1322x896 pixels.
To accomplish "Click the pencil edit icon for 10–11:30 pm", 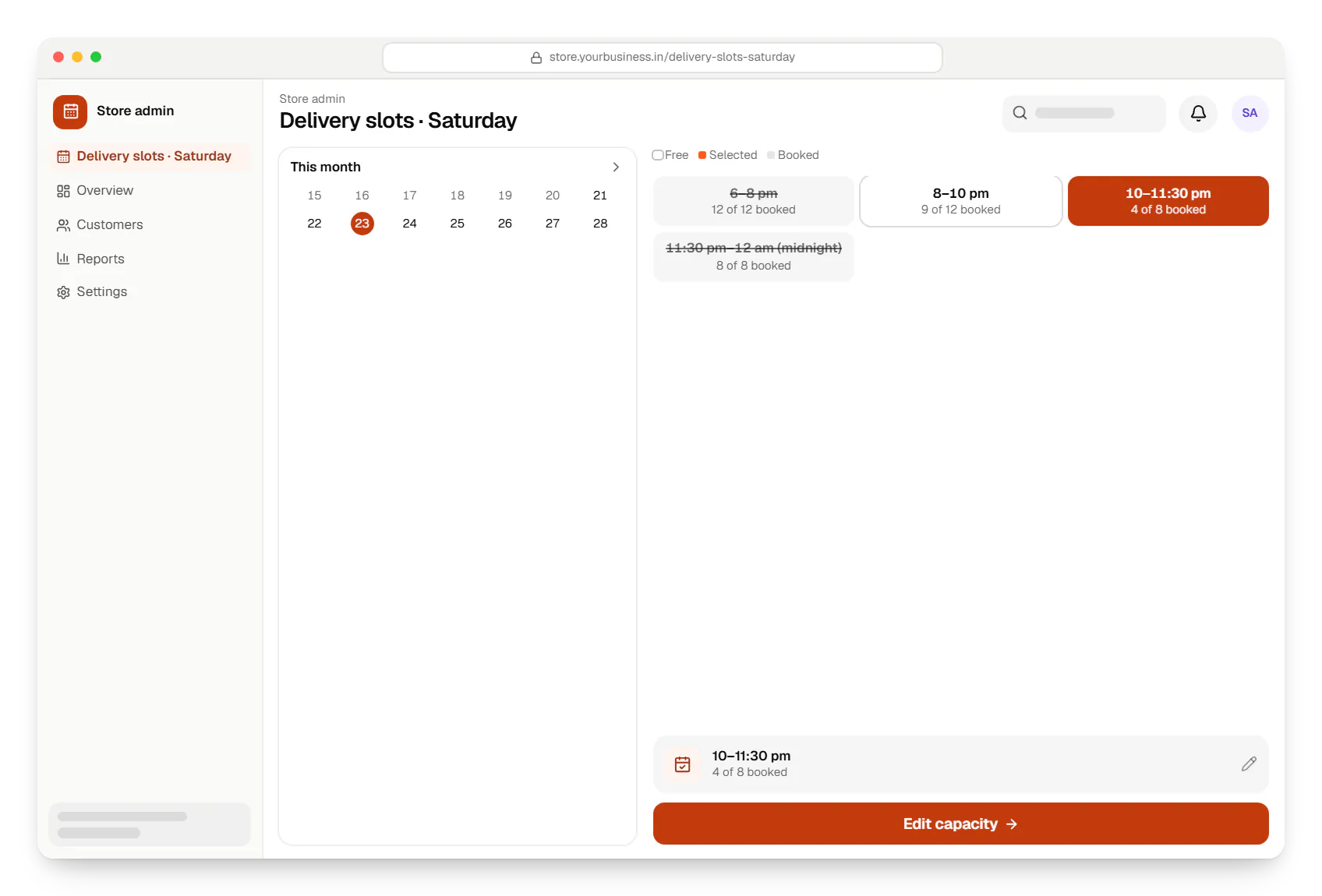I will [x=1249, y=764].
